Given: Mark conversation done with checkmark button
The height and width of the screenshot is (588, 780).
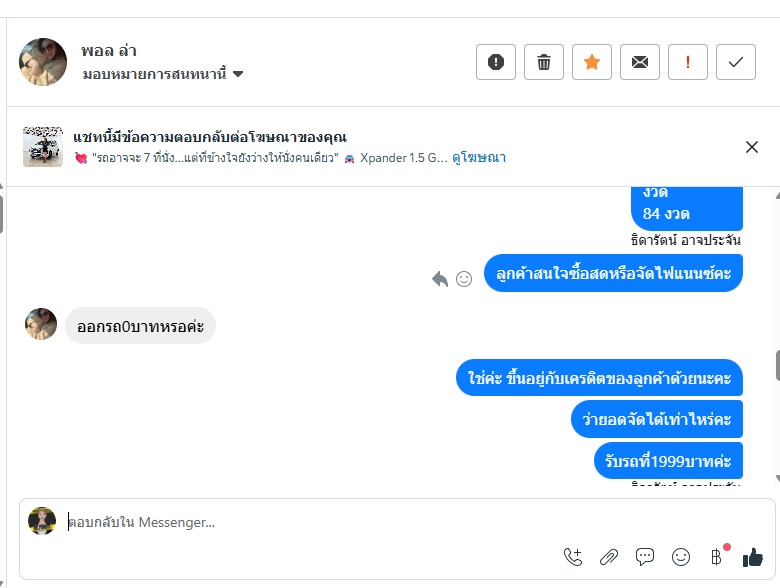Looking at the screenshot, I should click(736, 62).
